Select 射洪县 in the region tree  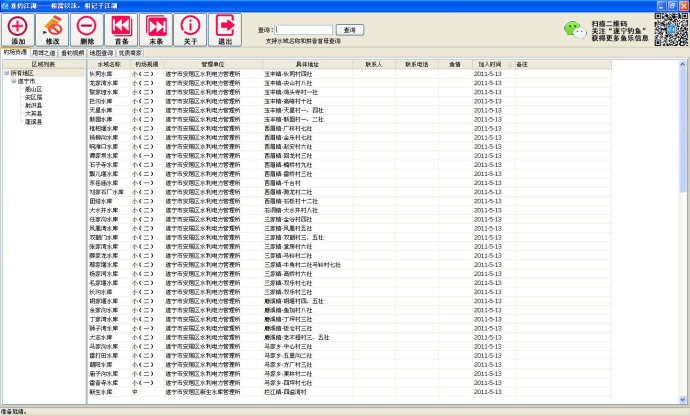tap(33, 106)
